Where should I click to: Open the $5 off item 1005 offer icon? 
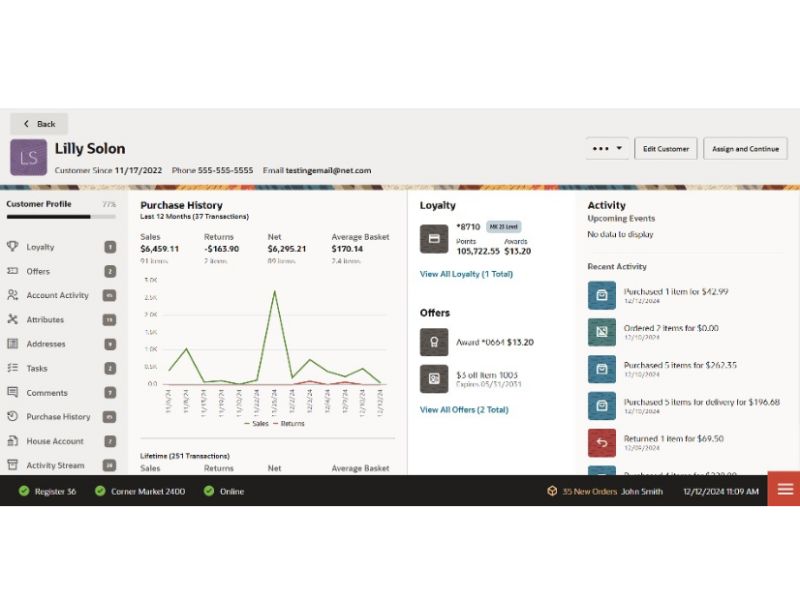[434, 379]
